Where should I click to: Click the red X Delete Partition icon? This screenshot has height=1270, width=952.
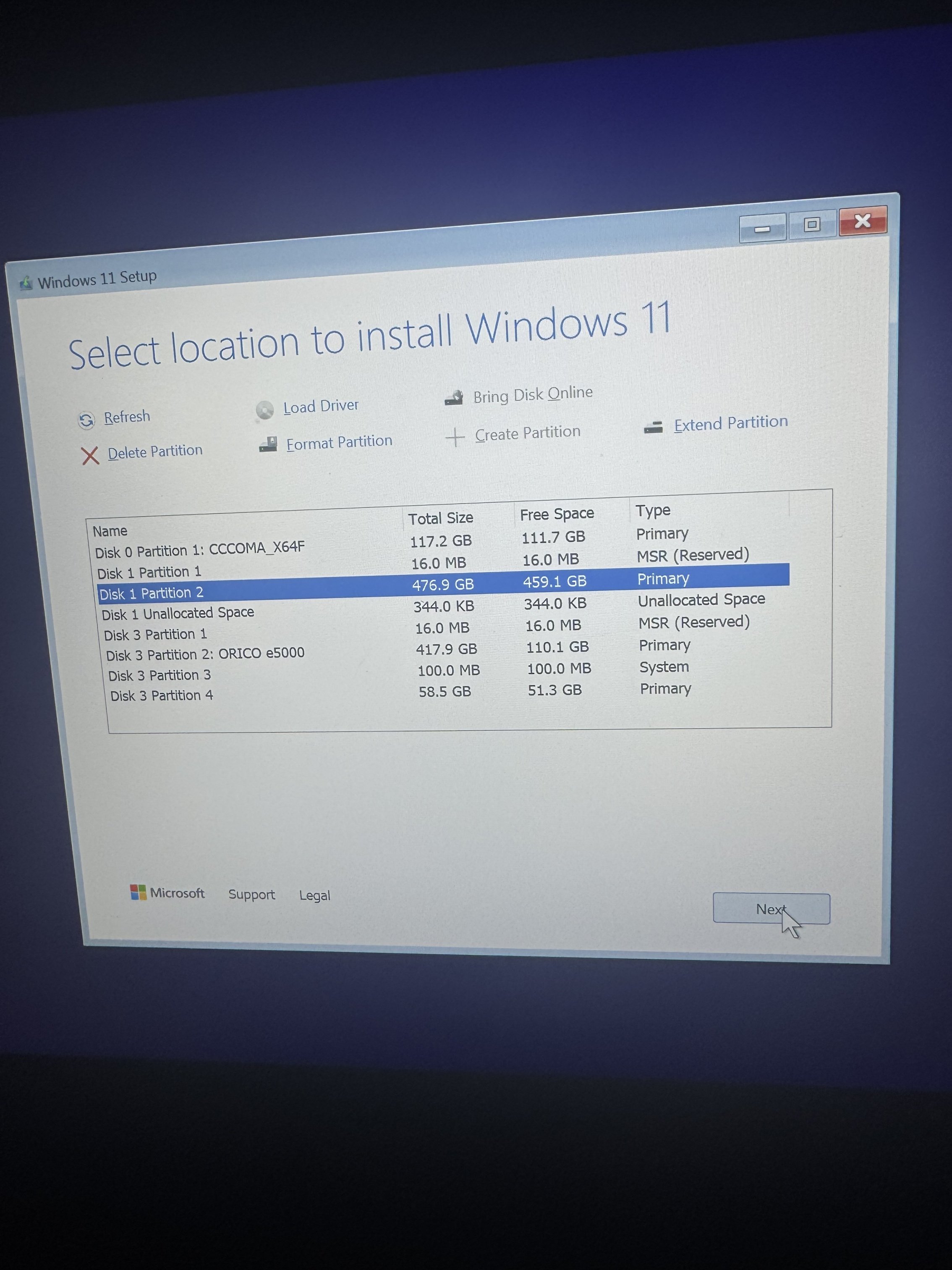(x=90, y=456)
